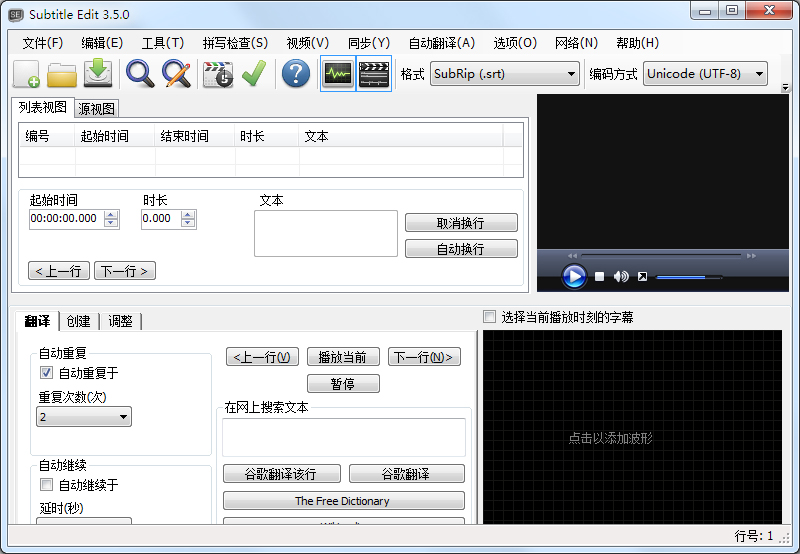
Task: Click 谷歌翻译 button
Action: point(407,474)
